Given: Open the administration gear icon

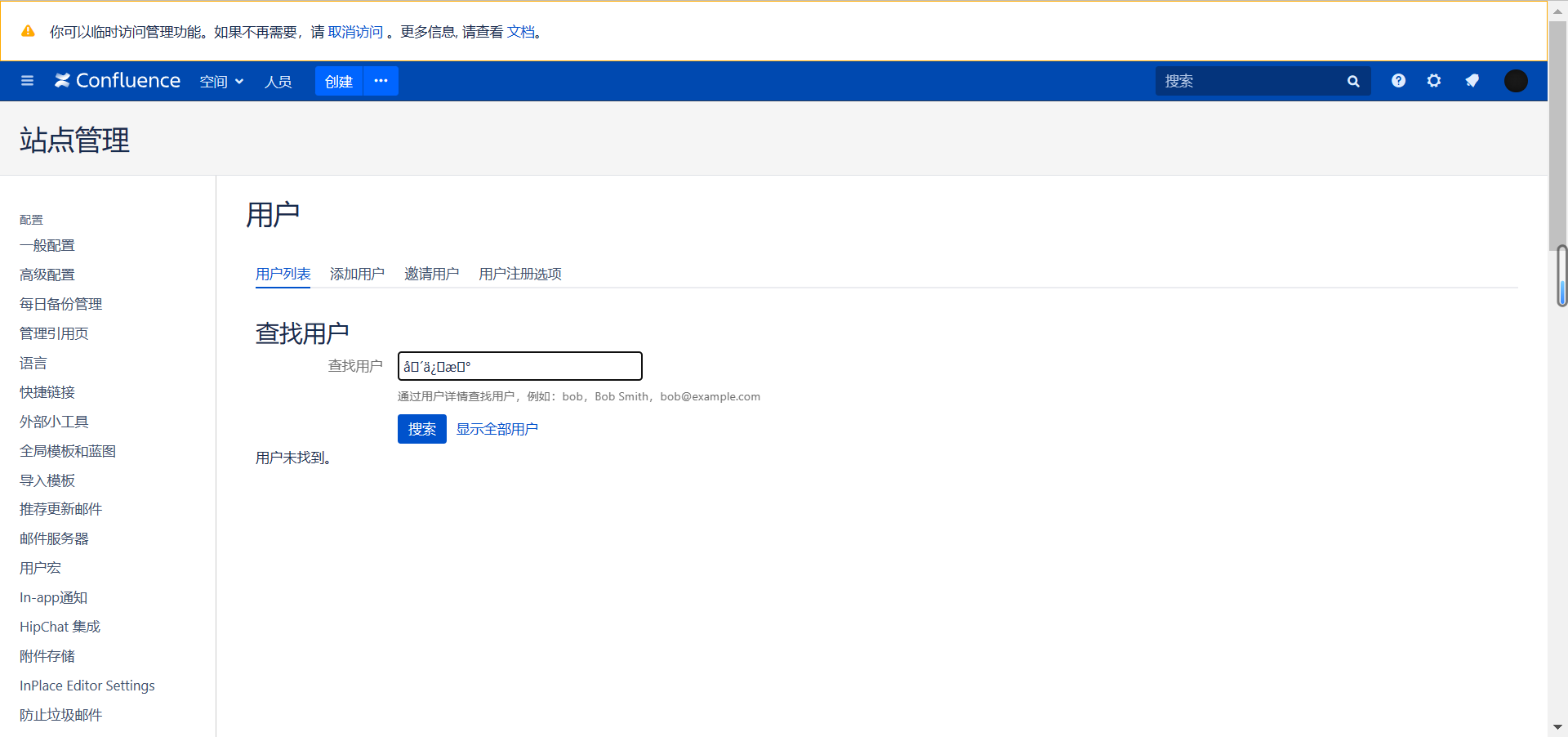Looking at the screenshot, I should 1434,81.
